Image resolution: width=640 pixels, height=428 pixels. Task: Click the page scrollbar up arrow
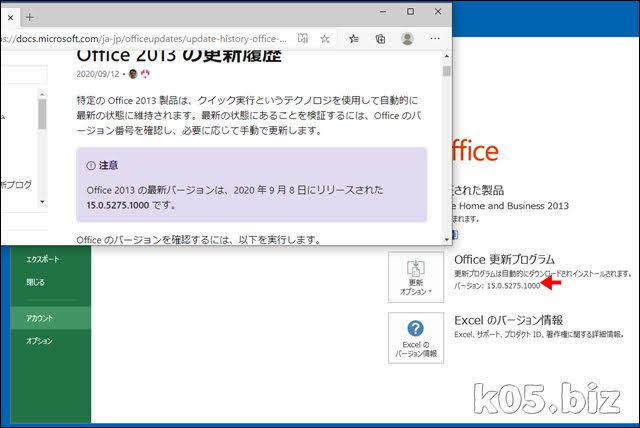447,56
